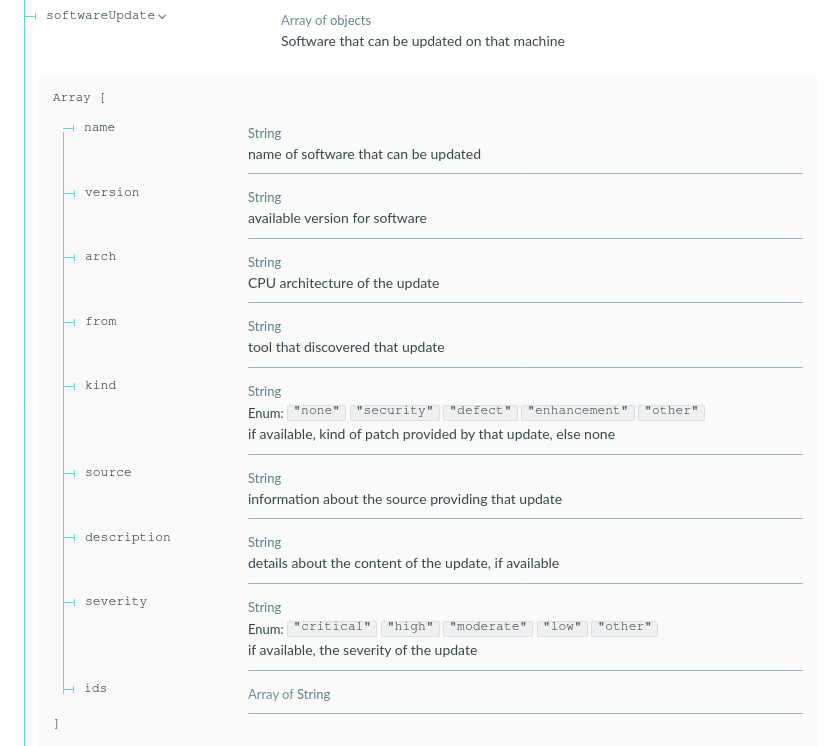Select the description property label
Viewport: 828px width, 746px height.
127,537
